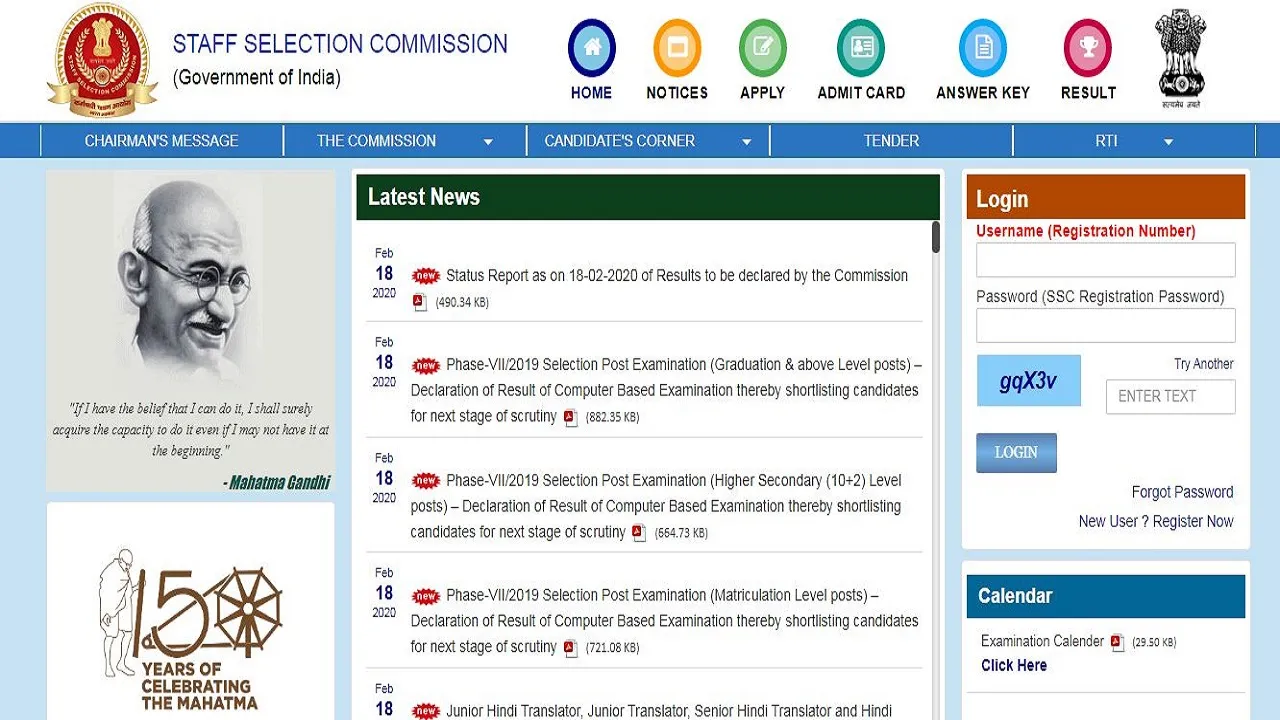Image resolution: width=1280 pixels, height=720 pixels.
Task: Open PDF icon for Matriculation Level result
Action: click(x=570, y=647)
